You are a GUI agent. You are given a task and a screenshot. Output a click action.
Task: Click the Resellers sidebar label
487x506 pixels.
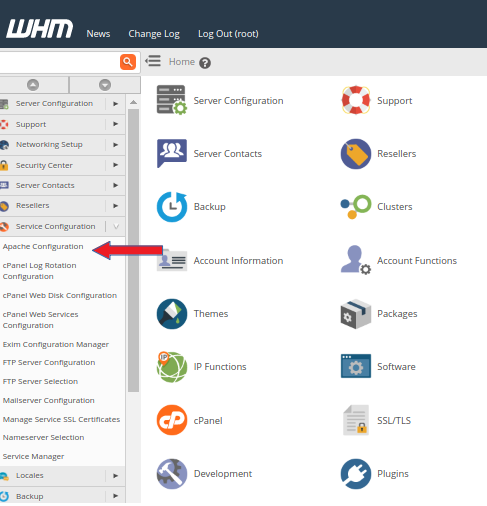(33, 206)
